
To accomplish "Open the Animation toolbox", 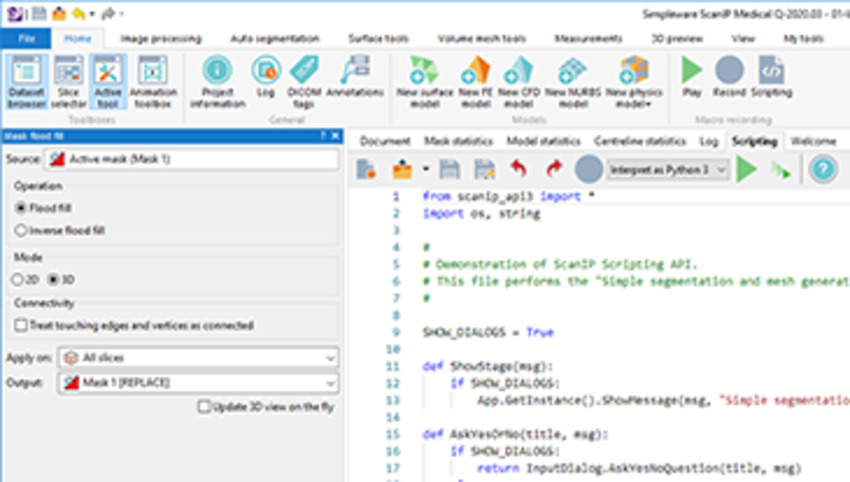I will (152, 82).
